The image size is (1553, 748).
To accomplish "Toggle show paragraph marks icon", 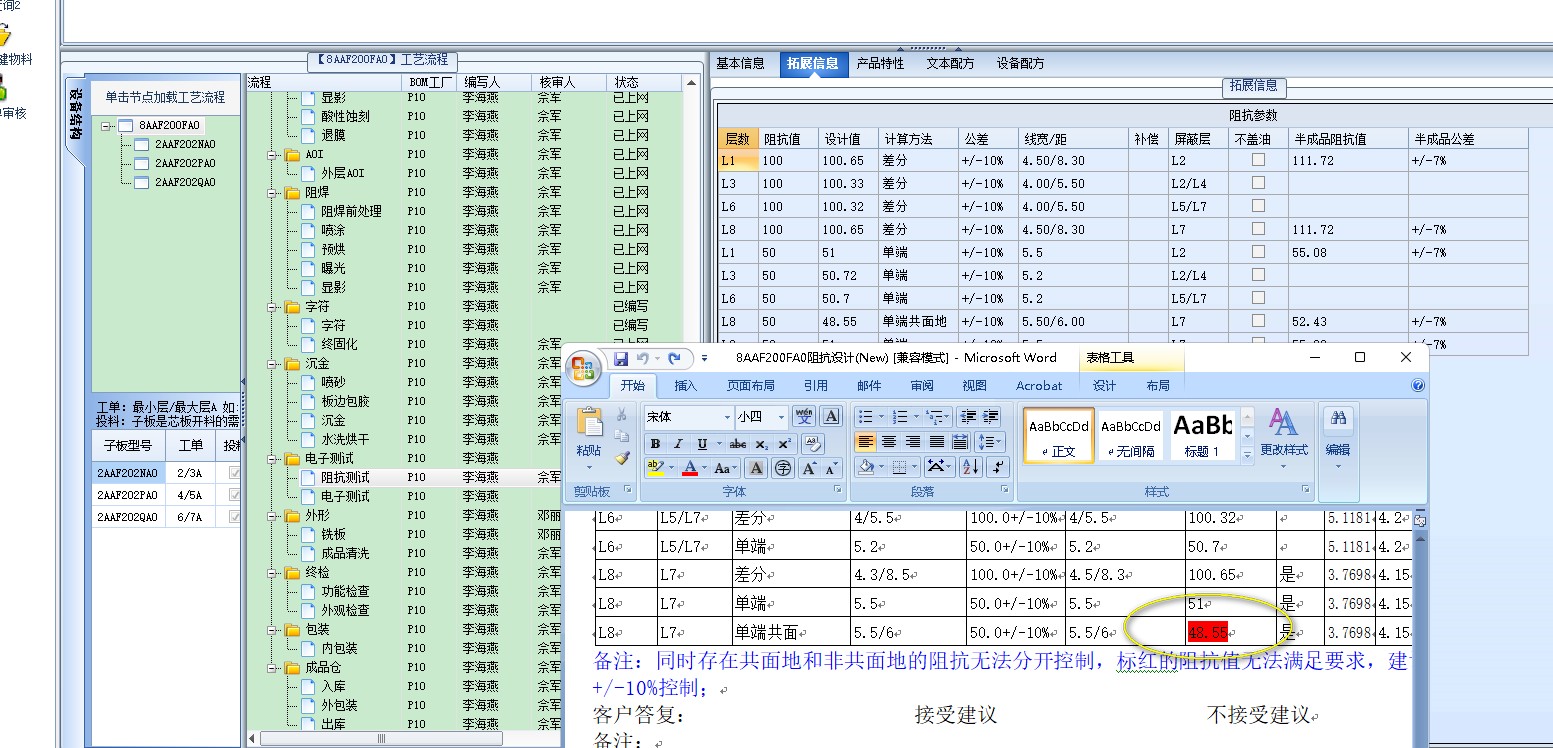I will coord(999,467).
